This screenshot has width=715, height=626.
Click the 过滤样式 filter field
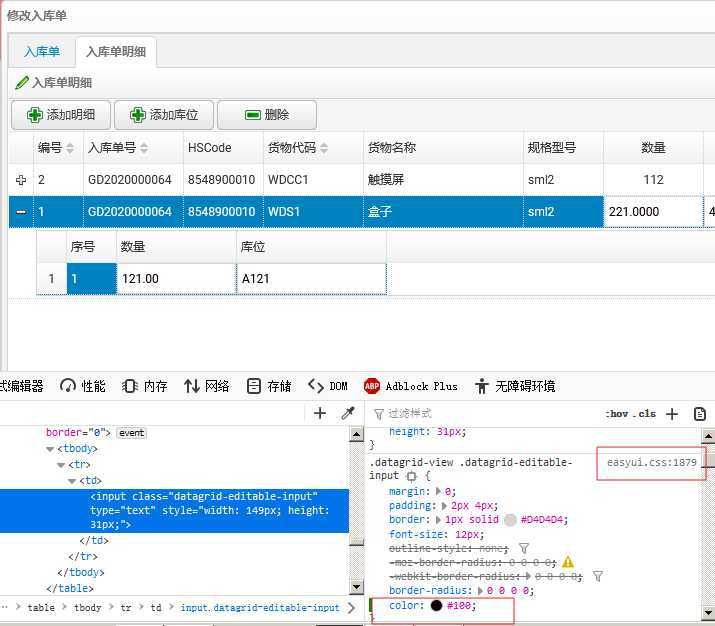(x=483, y=414)
